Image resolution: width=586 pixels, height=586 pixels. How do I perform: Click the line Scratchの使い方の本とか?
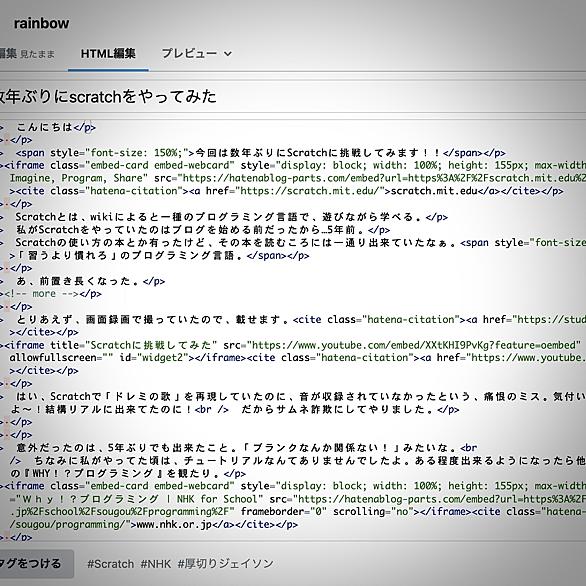tap(300, 243)
